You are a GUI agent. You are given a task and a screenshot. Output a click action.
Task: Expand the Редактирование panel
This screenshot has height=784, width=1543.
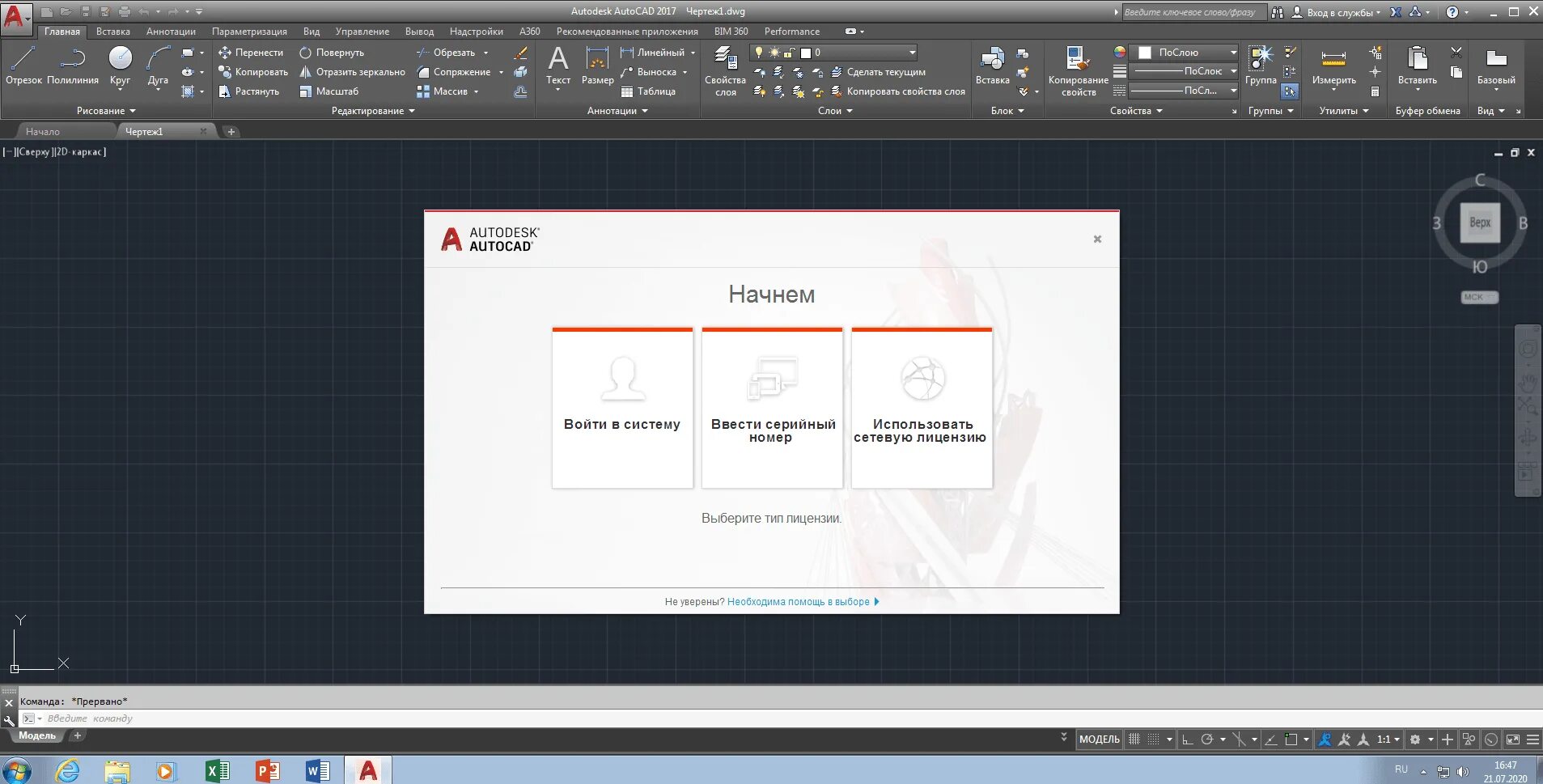[373, 111]
